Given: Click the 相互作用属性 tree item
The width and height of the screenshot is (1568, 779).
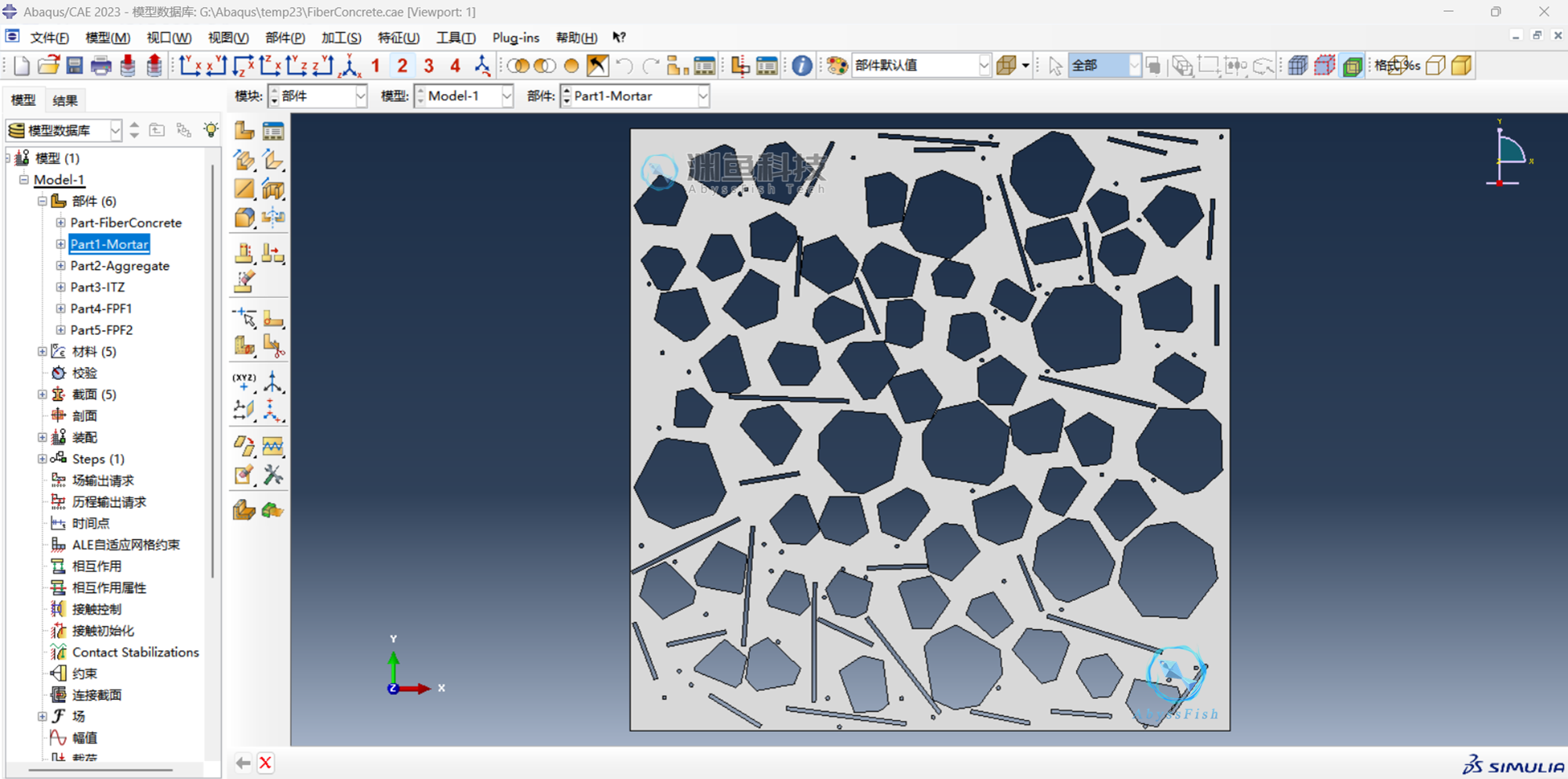Looking at the screenshot, I should point(109,588).
